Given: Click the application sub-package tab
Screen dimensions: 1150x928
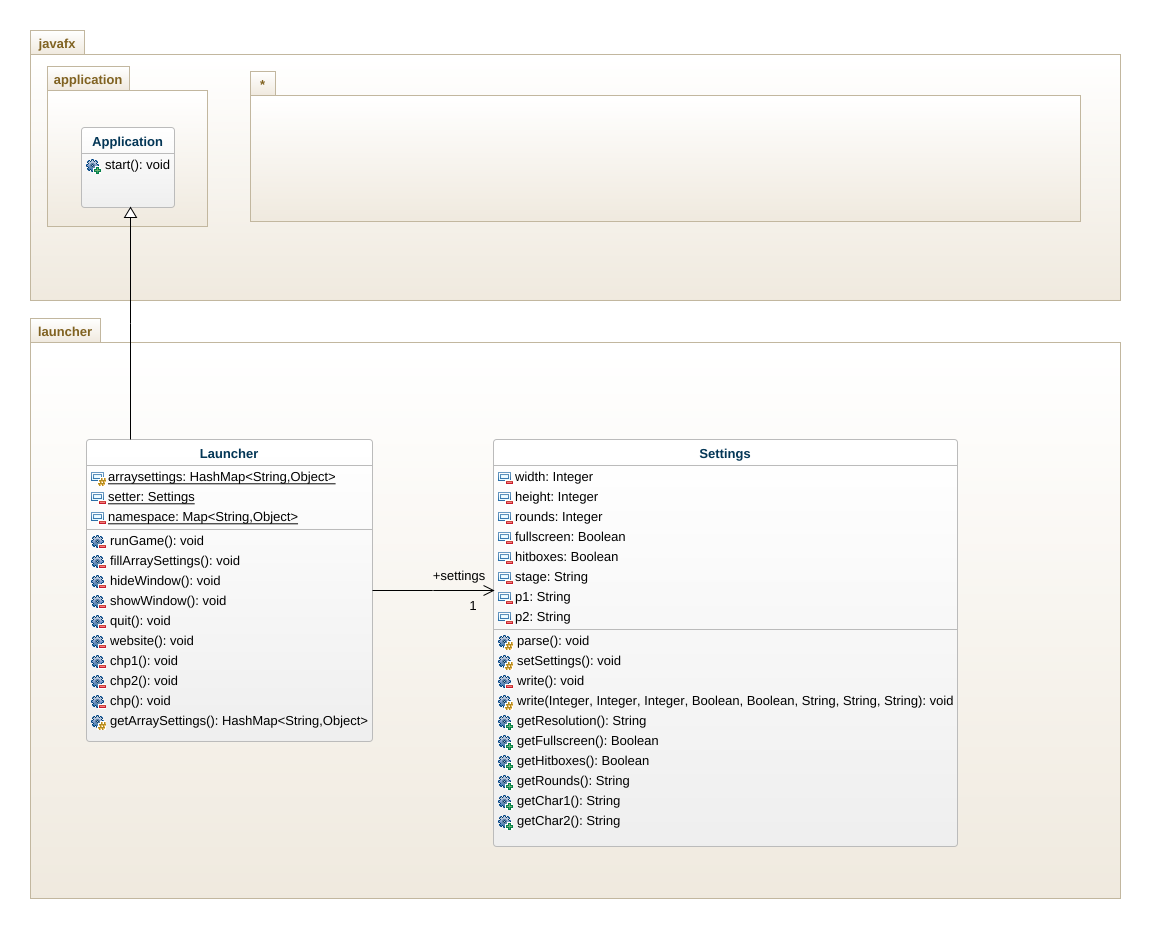Looking at the screenshot, I should pyautogui.click(x=88, y=79).
